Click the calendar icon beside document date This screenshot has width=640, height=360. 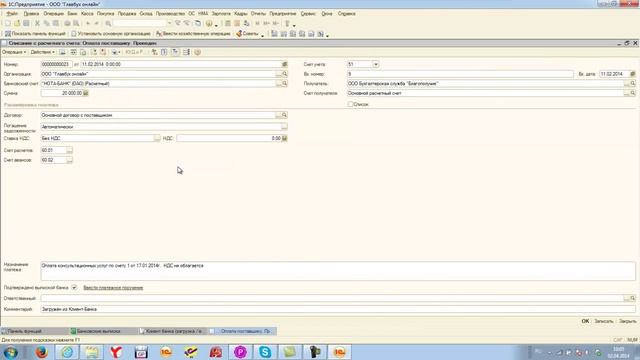(284, 64)
